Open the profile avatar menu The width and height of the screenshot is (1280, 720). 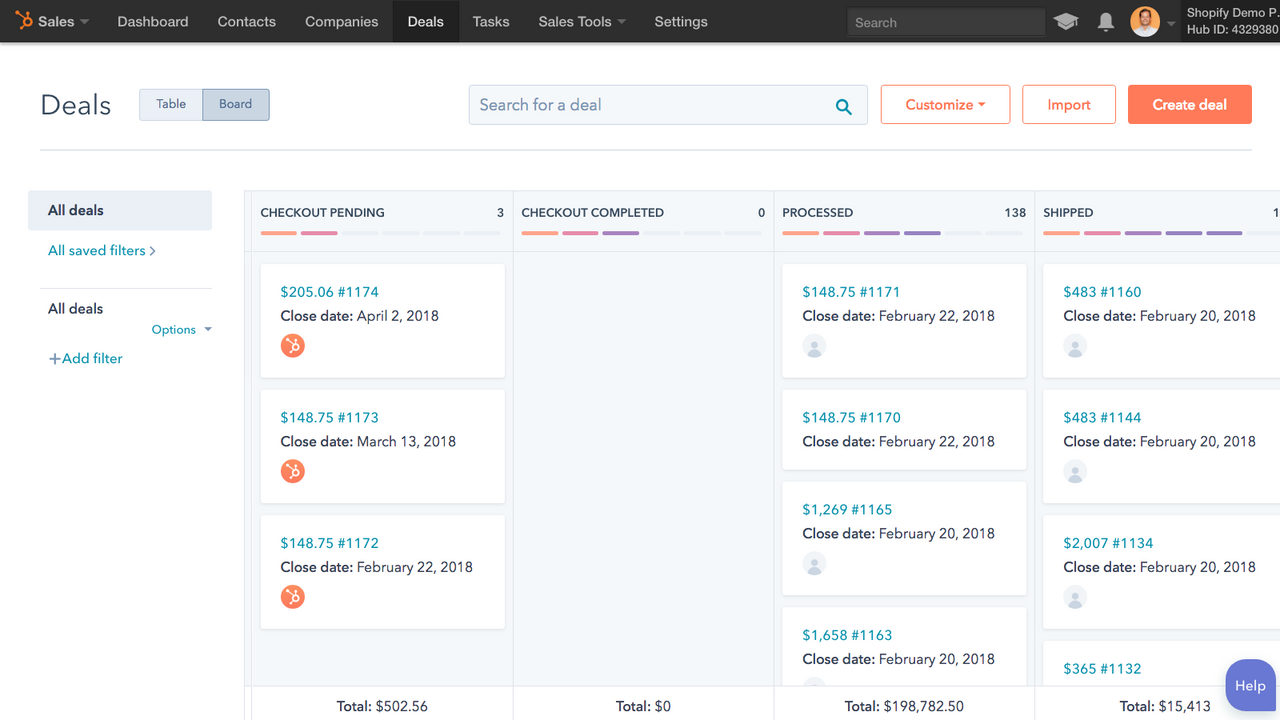pyautogui.click(x=1144, y=21)
